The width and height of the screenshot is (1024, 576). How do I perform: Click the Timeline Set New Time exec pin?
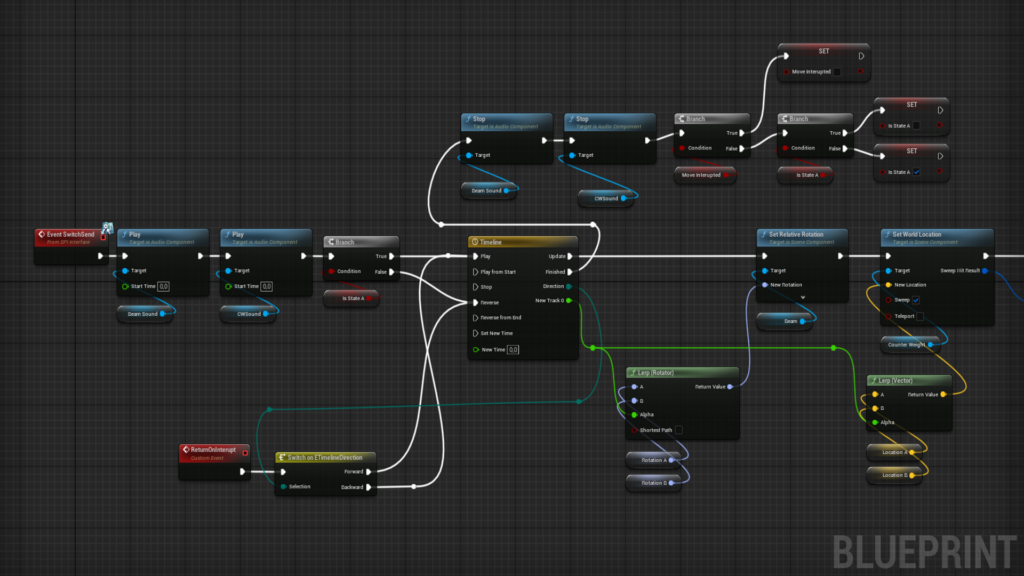(x=475, y=333)
